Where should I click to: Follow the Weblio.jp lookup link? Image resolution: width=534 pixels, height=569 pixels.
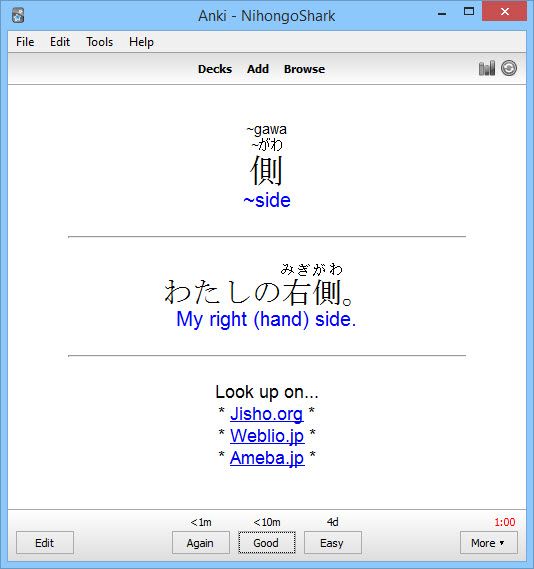pos(267,436)
